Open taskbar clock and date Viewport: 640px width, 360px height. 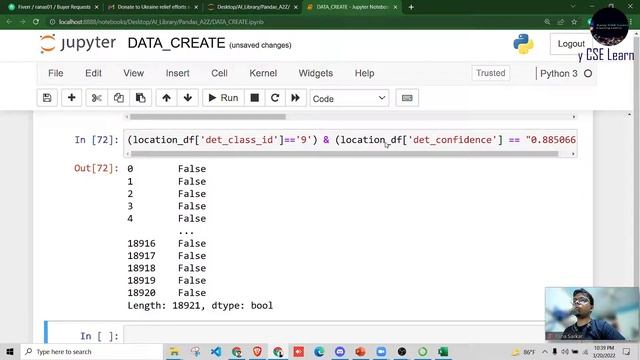(604, 351)
